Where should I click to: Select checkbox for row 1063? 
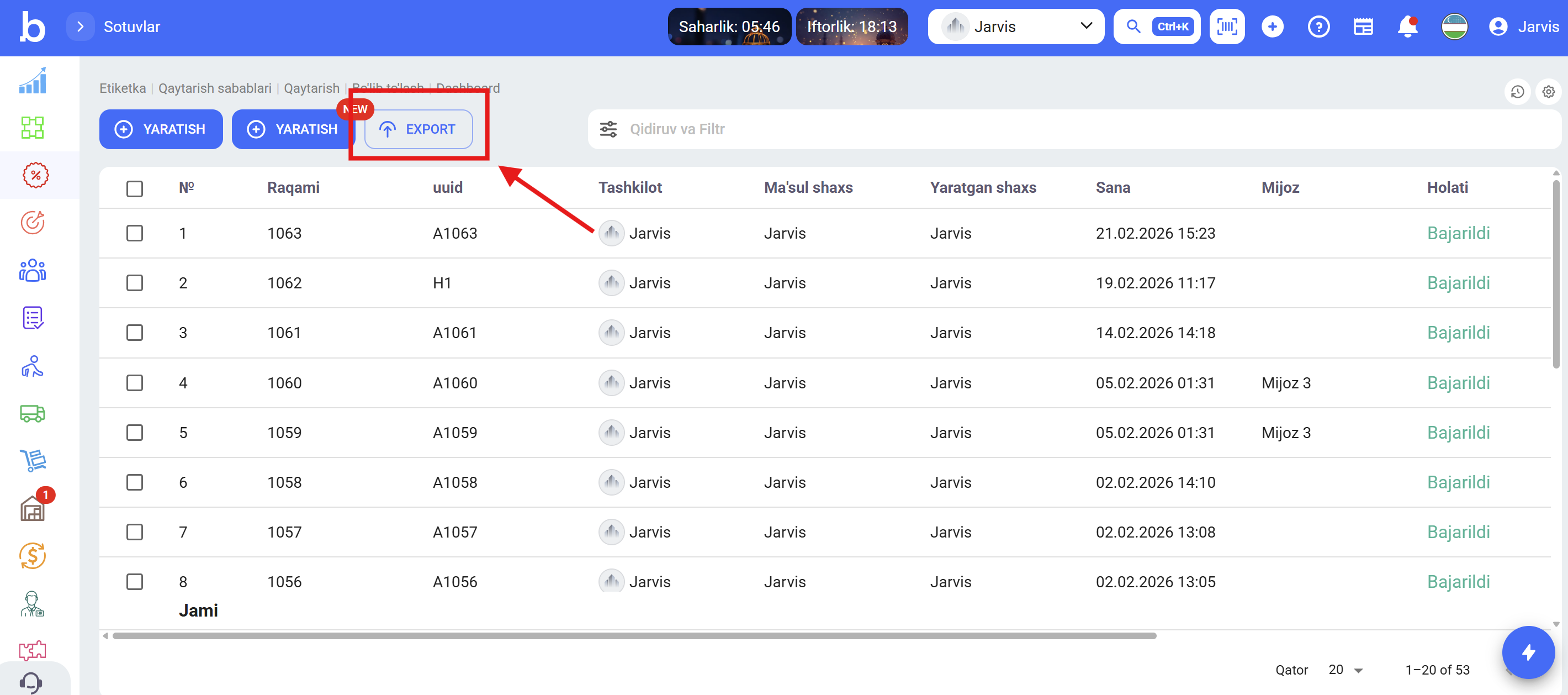(x=135, y=233)
